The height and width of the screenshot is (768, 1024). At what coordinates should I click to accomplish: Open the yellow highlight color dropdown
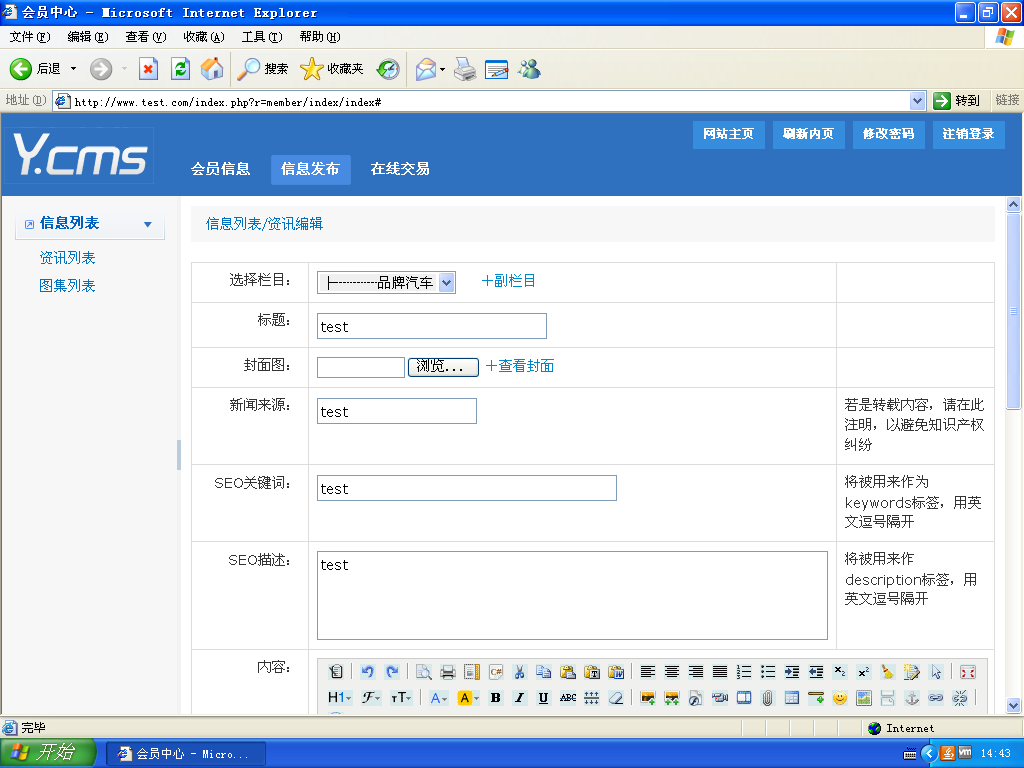(468, 697)
